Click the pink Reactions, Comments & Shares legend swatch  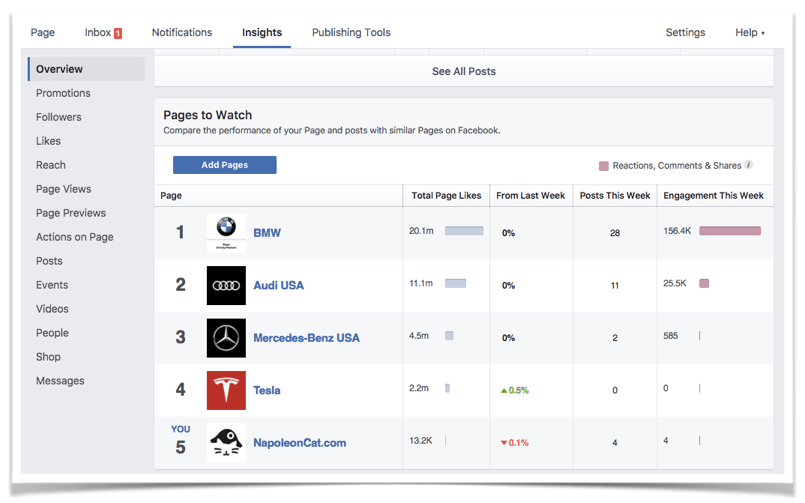(604, 166)
